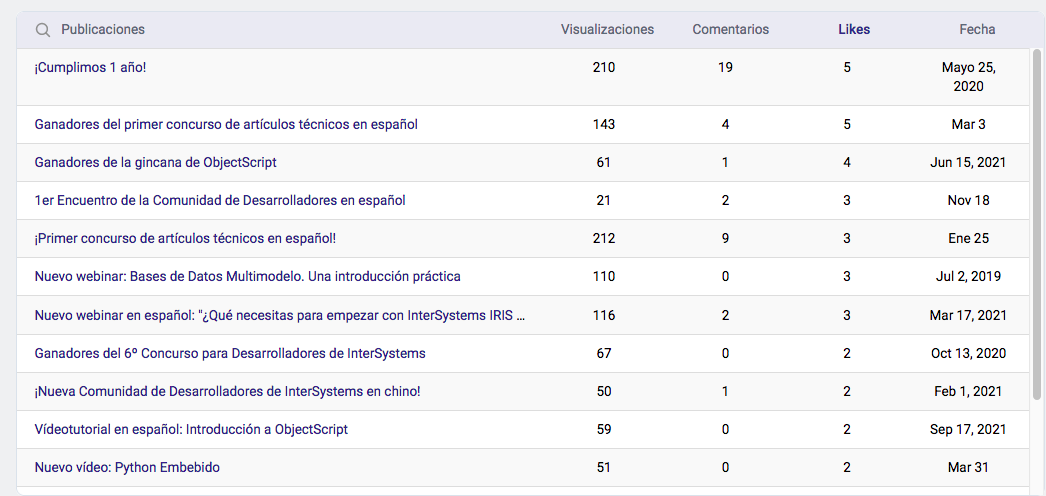Open 'Ganadores de la gincana de ObjectScript'
Viewport: 1046px width, 496px height.
point(155,162)
